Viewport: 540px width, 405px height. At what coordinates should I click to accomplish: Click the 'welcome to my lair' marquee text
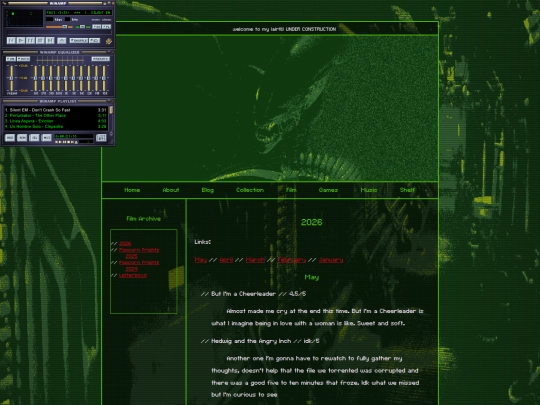(x=284, y=29)
